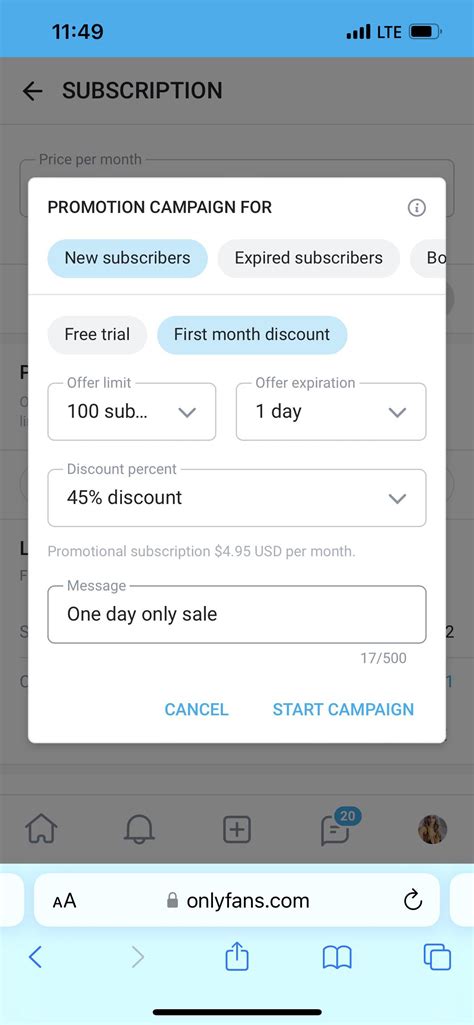The image size is (474, 1025).
Task: Open profile avatar thumbnail
Action: 433,830
